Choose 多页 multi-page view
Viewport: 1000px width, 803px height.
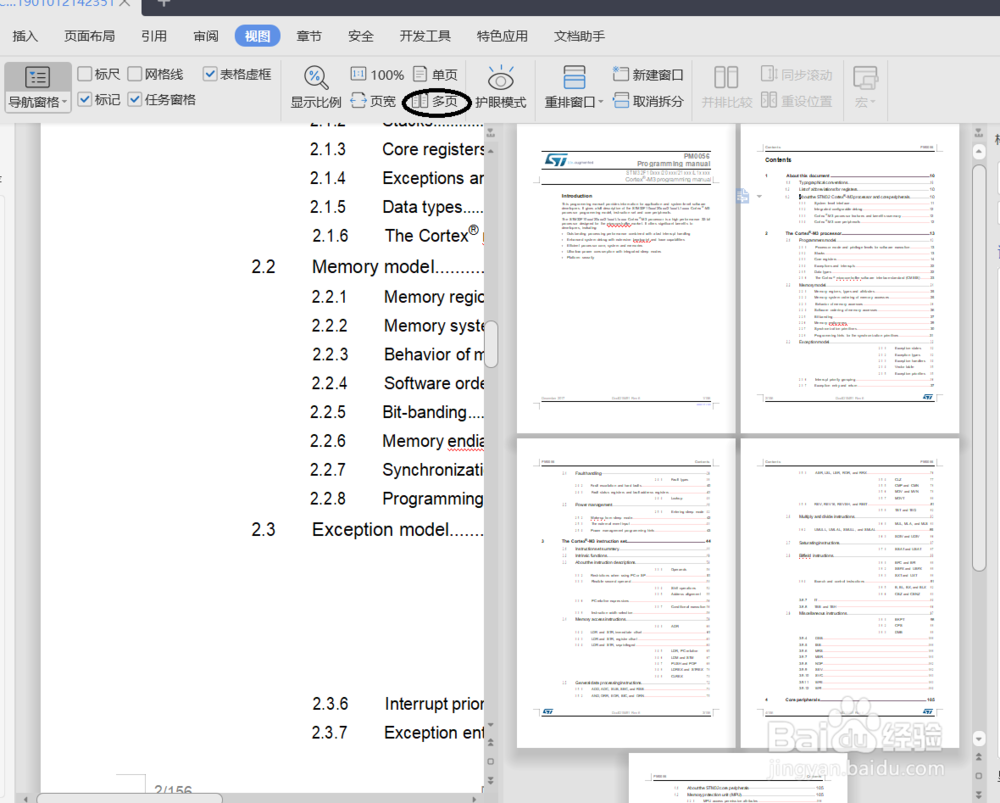(x=436, y=101)
